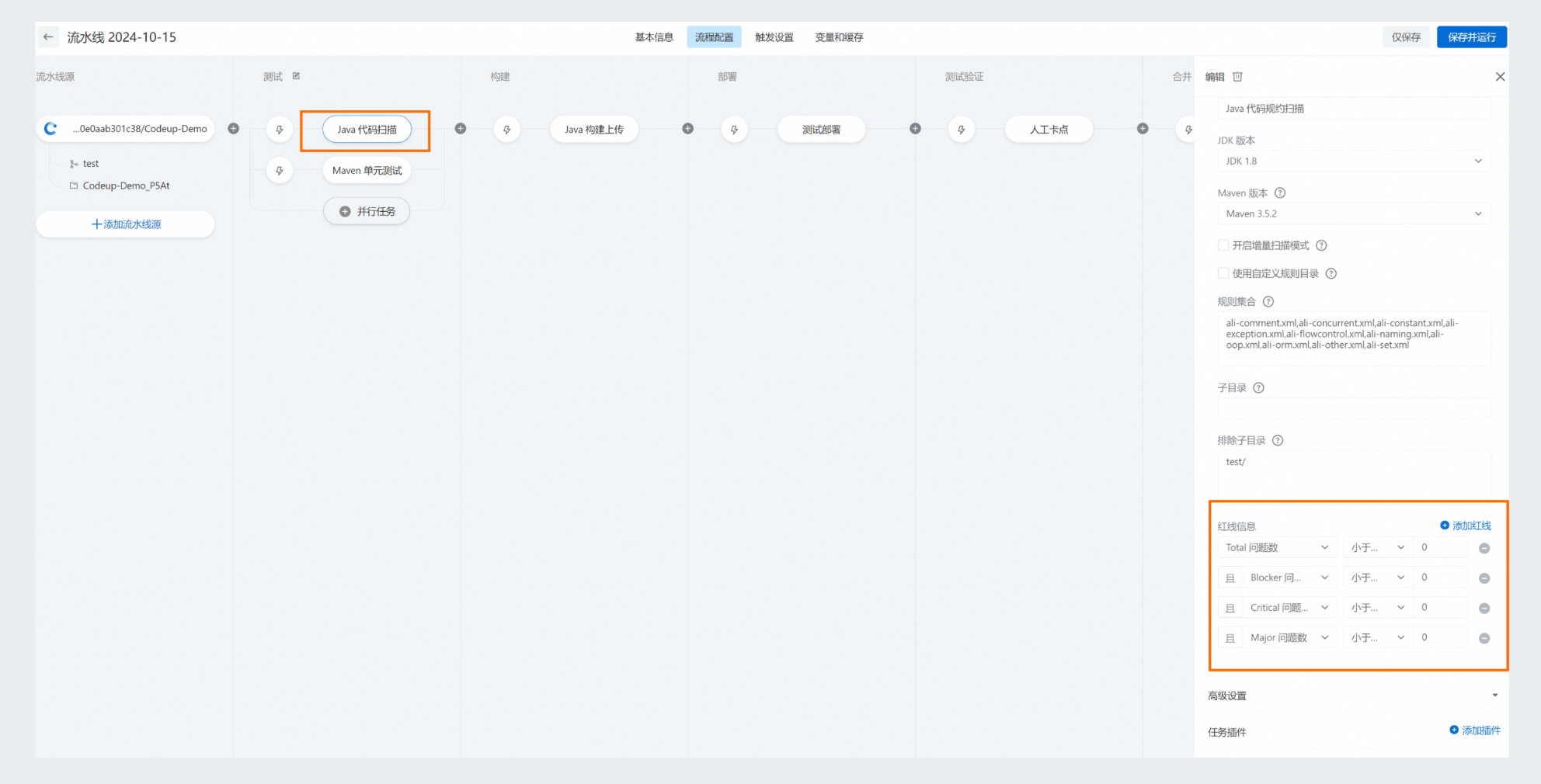This screenshot has width=1541, height=784.
Task: Click the lightning icon before Java 构建上传
Action: (x=507, y=130)
